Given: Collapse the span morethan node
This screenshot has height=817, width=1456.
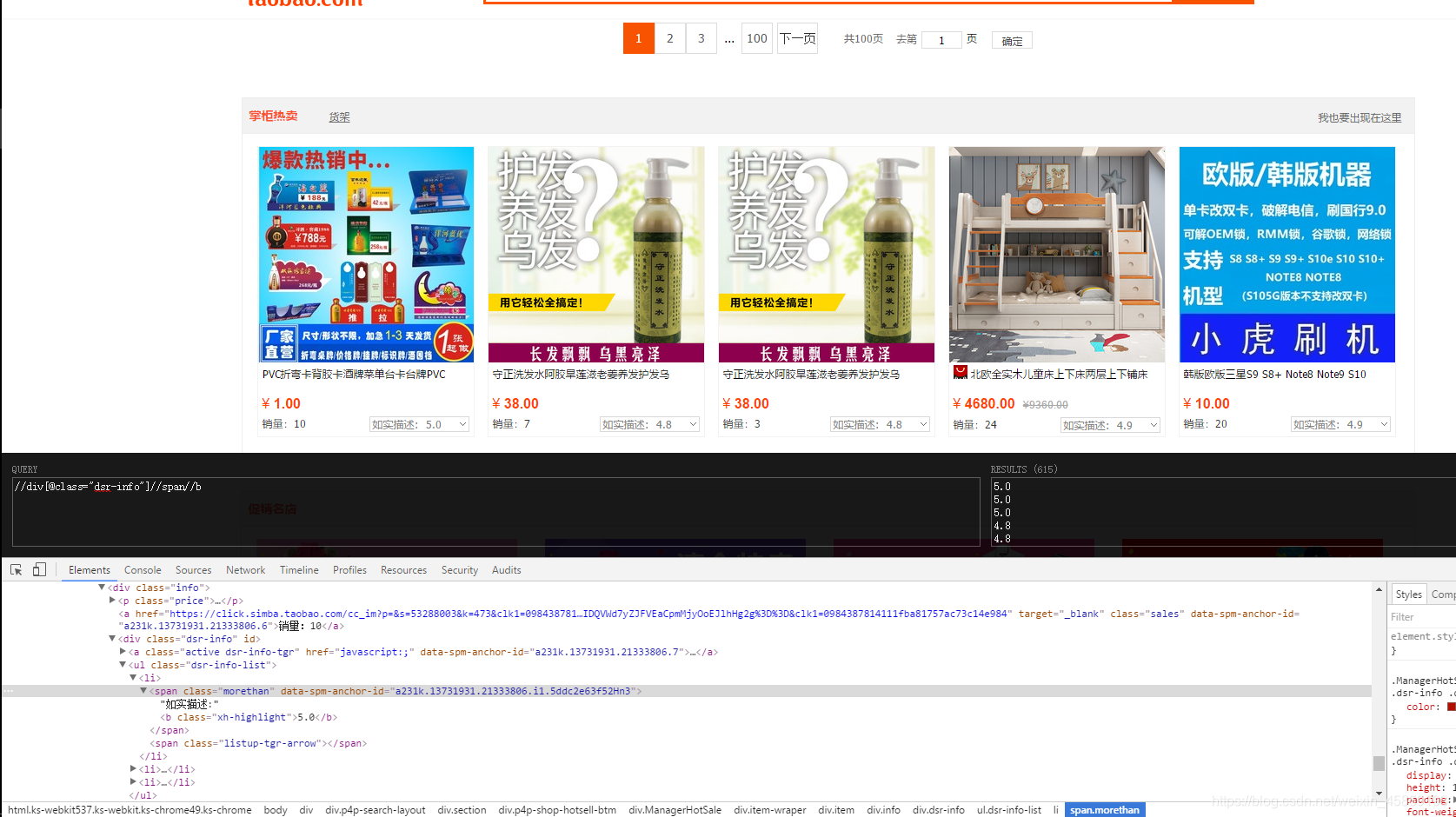Looking at the screenshot, I should click(x=143, y=691).
